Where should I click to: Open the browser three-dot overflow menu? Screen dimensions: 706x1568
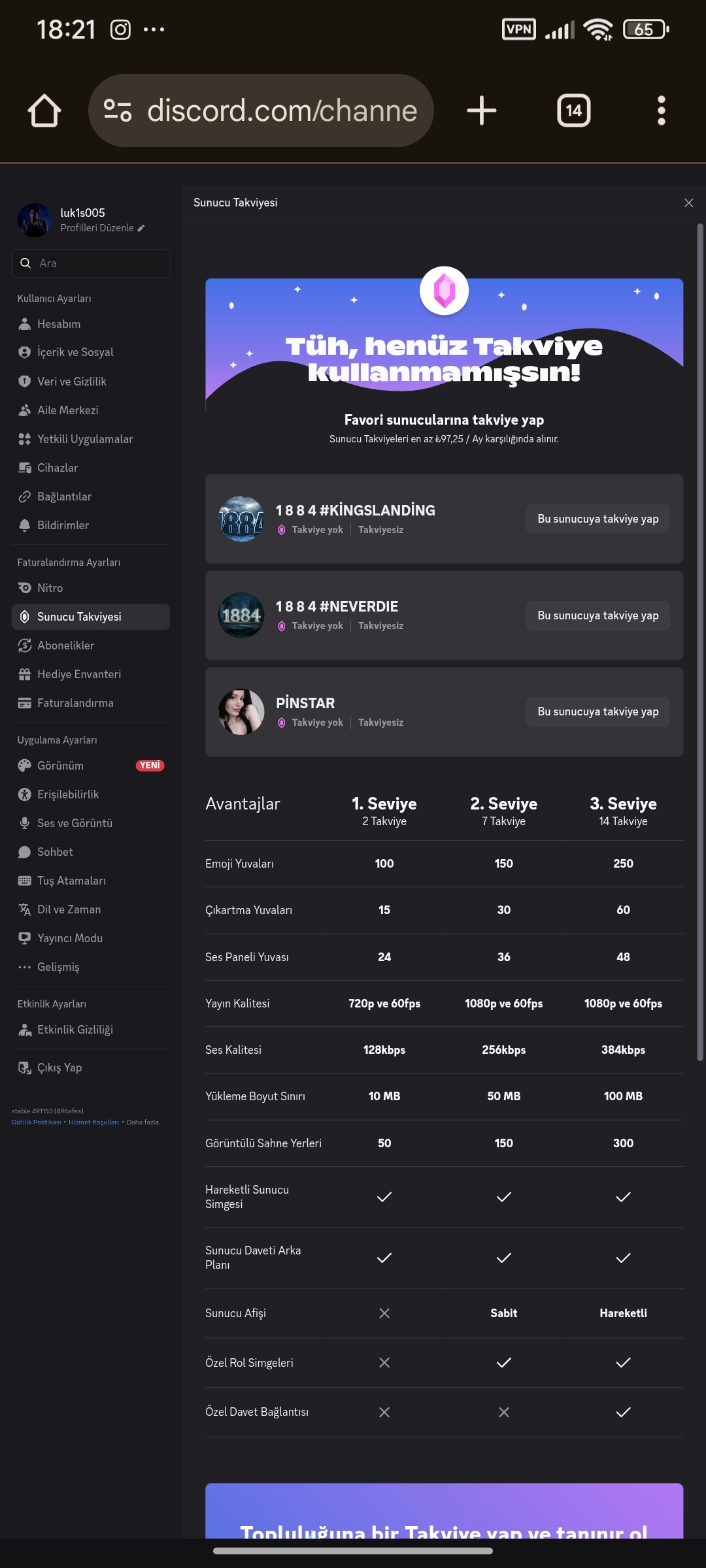pos(662,110)
